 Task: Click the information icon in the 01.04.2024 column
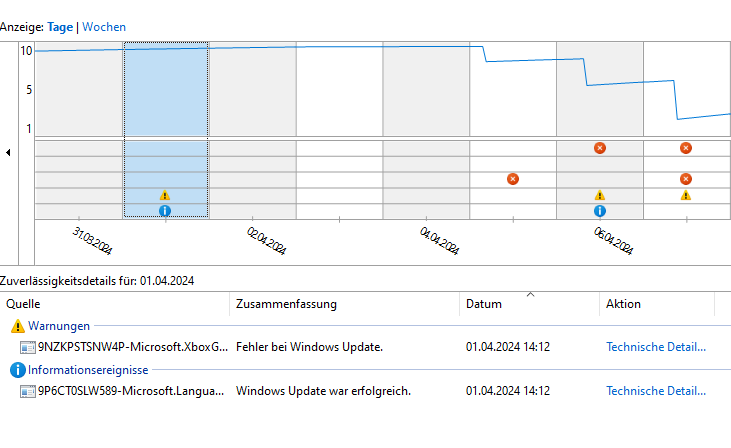click(165, 211)
